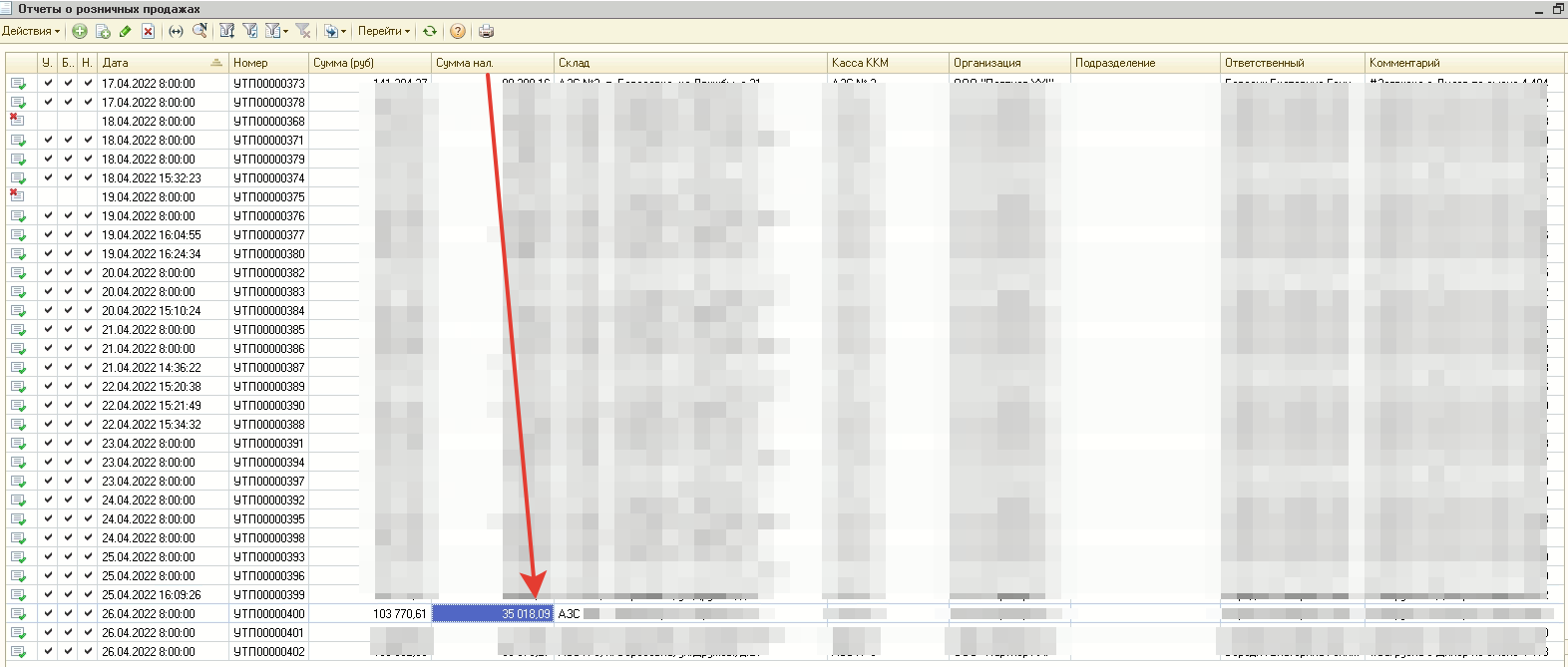Sort by the Дата column header

tap(160, 63)
